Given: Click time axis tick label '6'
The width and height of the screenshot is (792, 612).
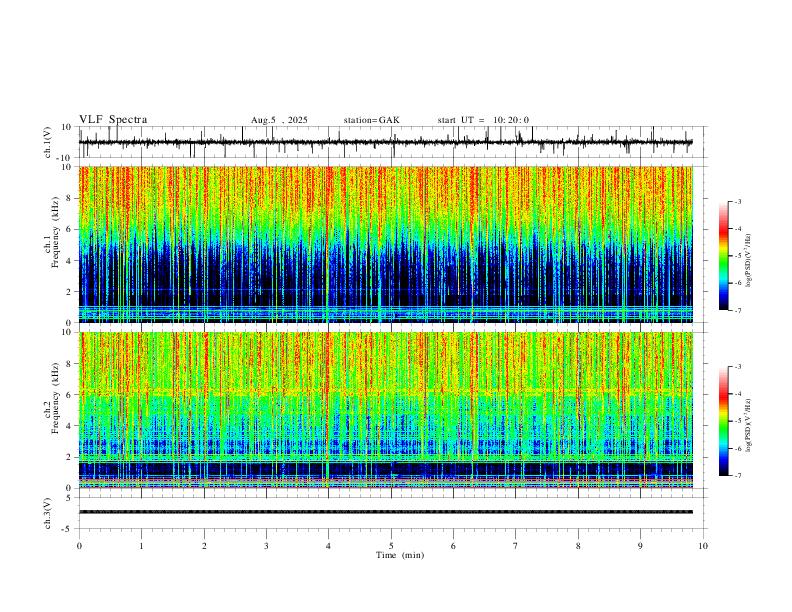Looking at the screenshot, I should (x=453, y=546).
